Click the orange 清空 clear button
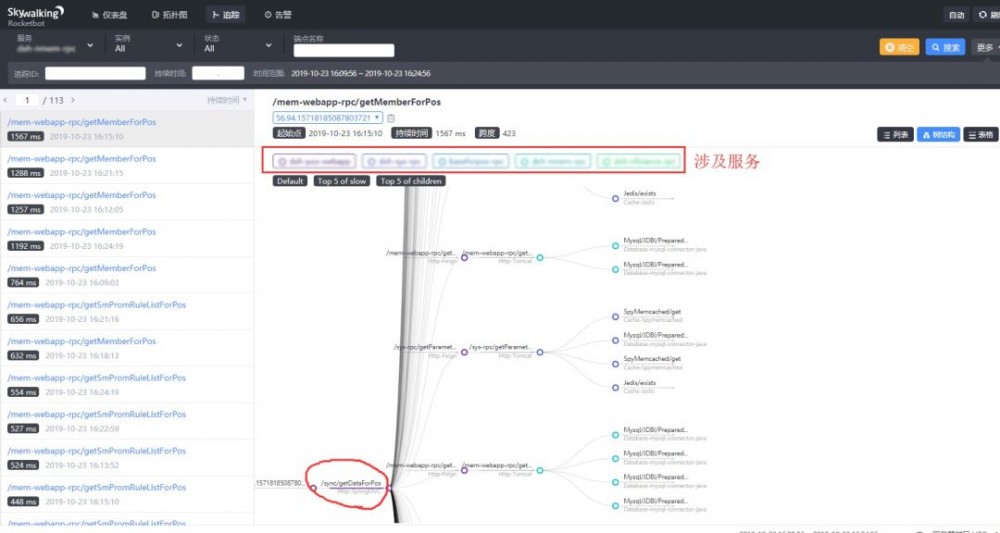The height and width of the screenshot is (533, 1000). 899,47
